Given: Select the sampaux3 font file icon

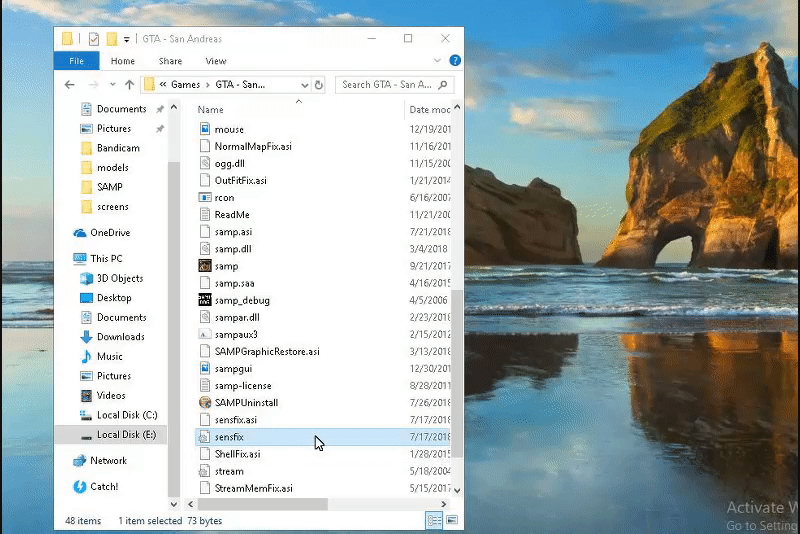Looking at the screenshot, I should pyautogui.click(x=205, y=334).
